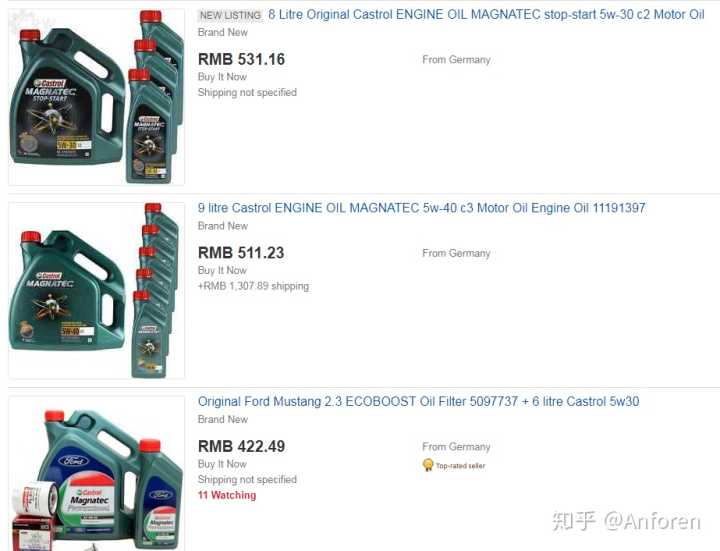720x551 pixels.
Task: Click the 9 litre Magnatec 5w-40 product image
Action: (x=96, y=291)
